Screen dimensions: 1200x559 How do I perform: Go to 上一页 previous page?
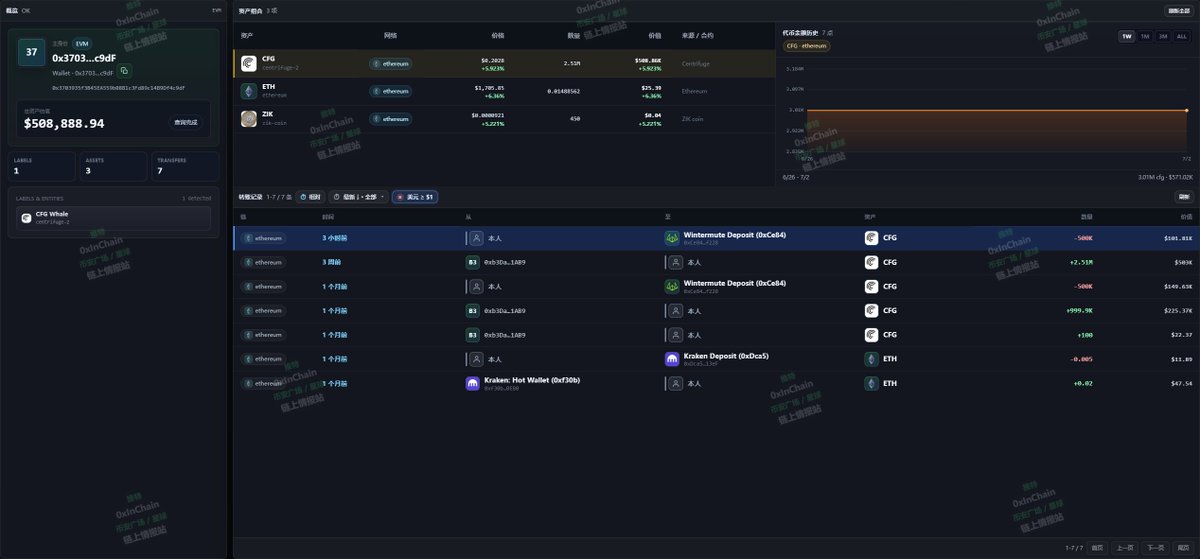click(1126, 548)
